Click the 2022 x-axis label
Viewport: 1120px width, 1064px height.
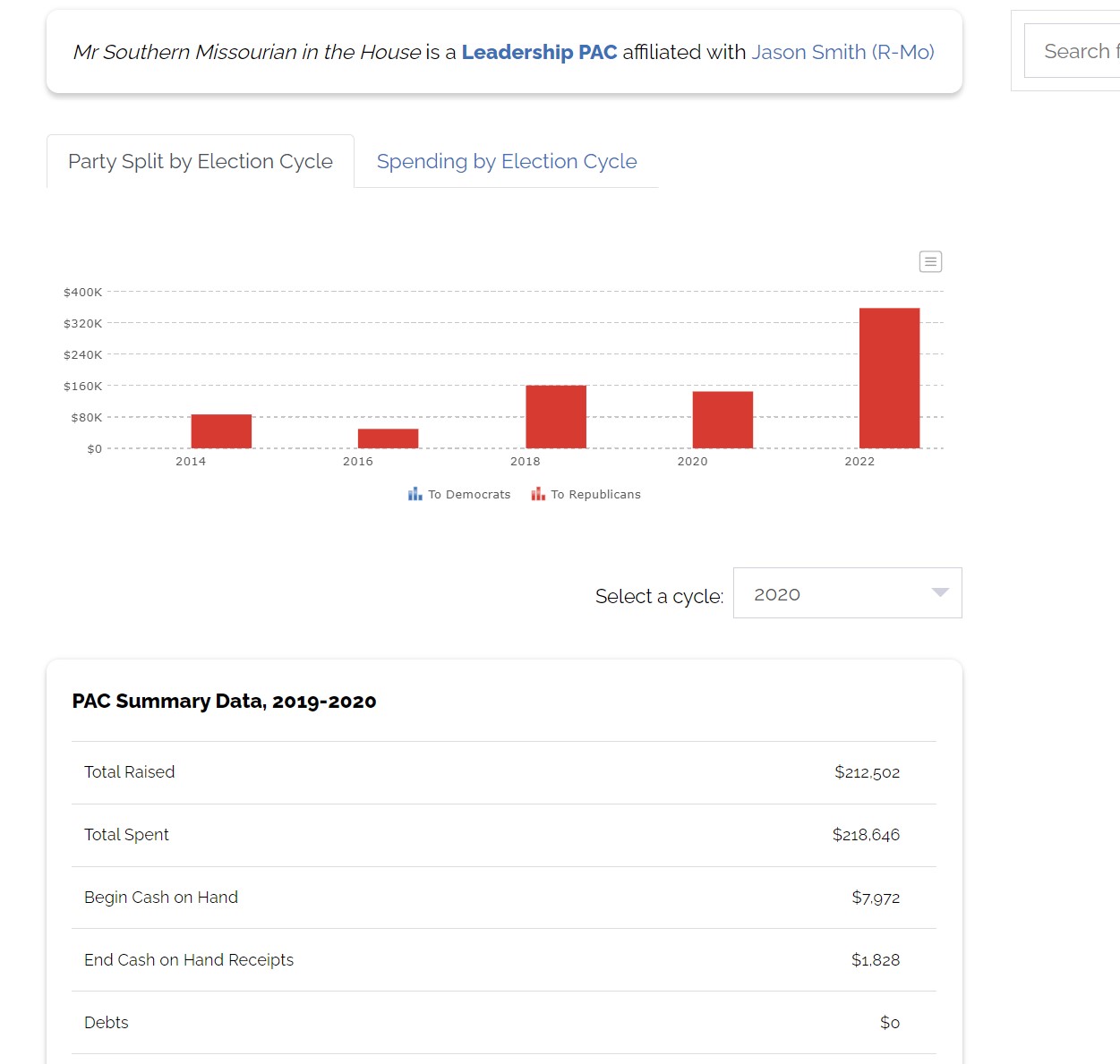click(859, 462)
